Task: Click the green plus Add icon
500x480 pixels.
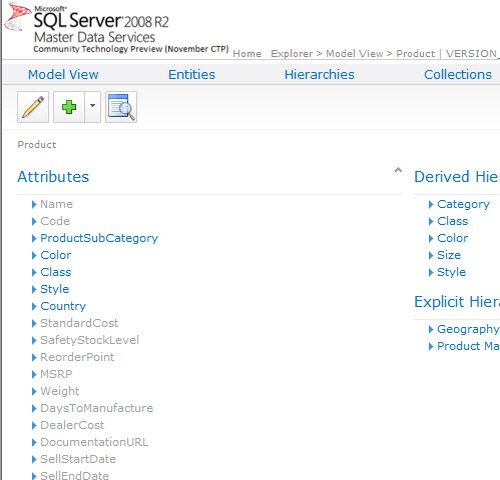Action: click(69, 107)
